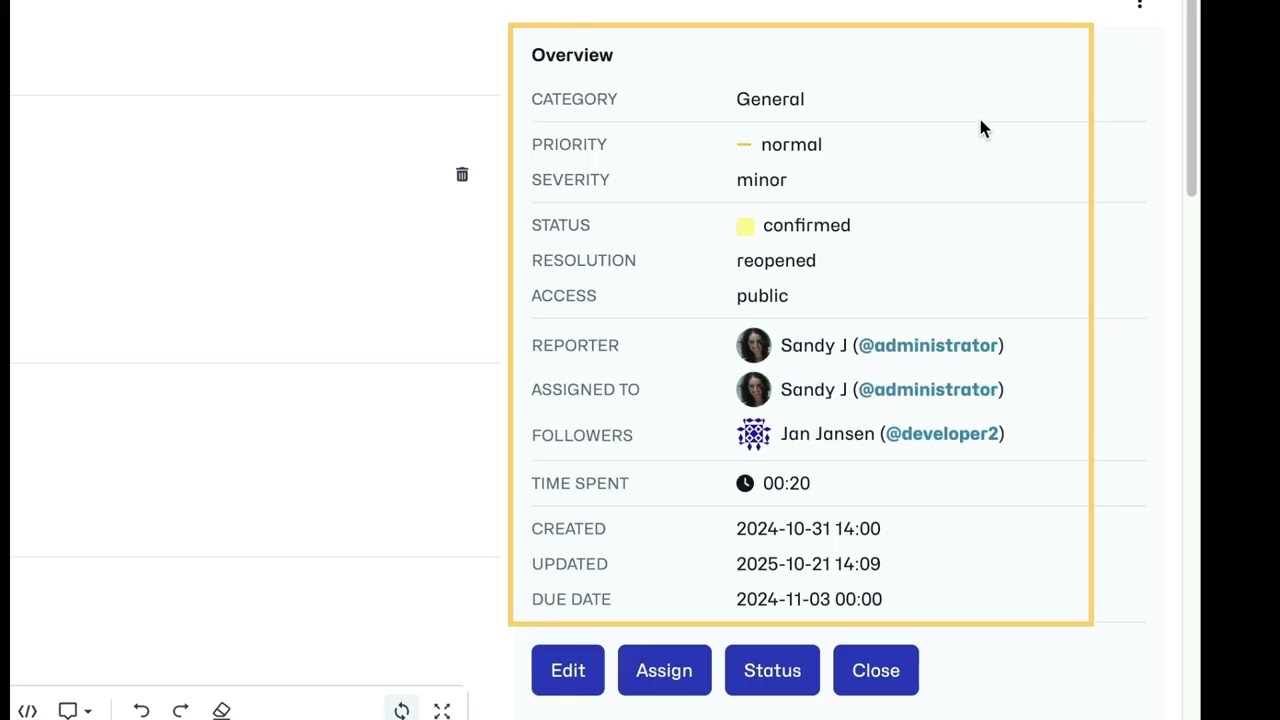
Task: Open the three-dot more options menu
Action: pos(1139,5)
